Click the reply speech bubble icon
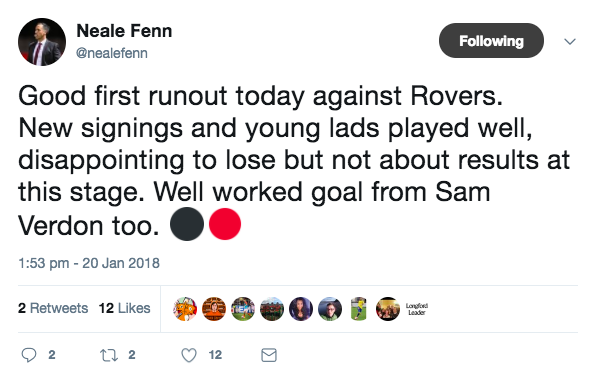597x387 pixels. [x=29, y=355]
